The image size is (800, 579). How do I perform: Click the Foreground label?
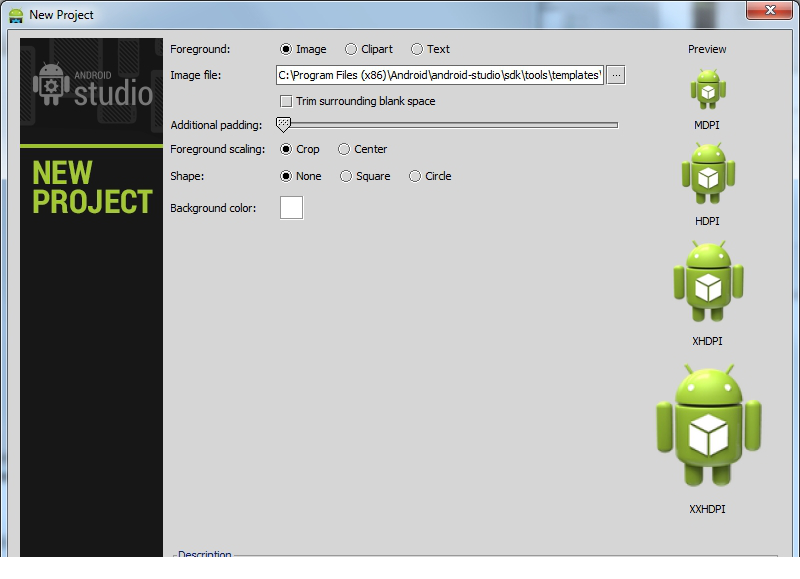click(x=200, y=49)
